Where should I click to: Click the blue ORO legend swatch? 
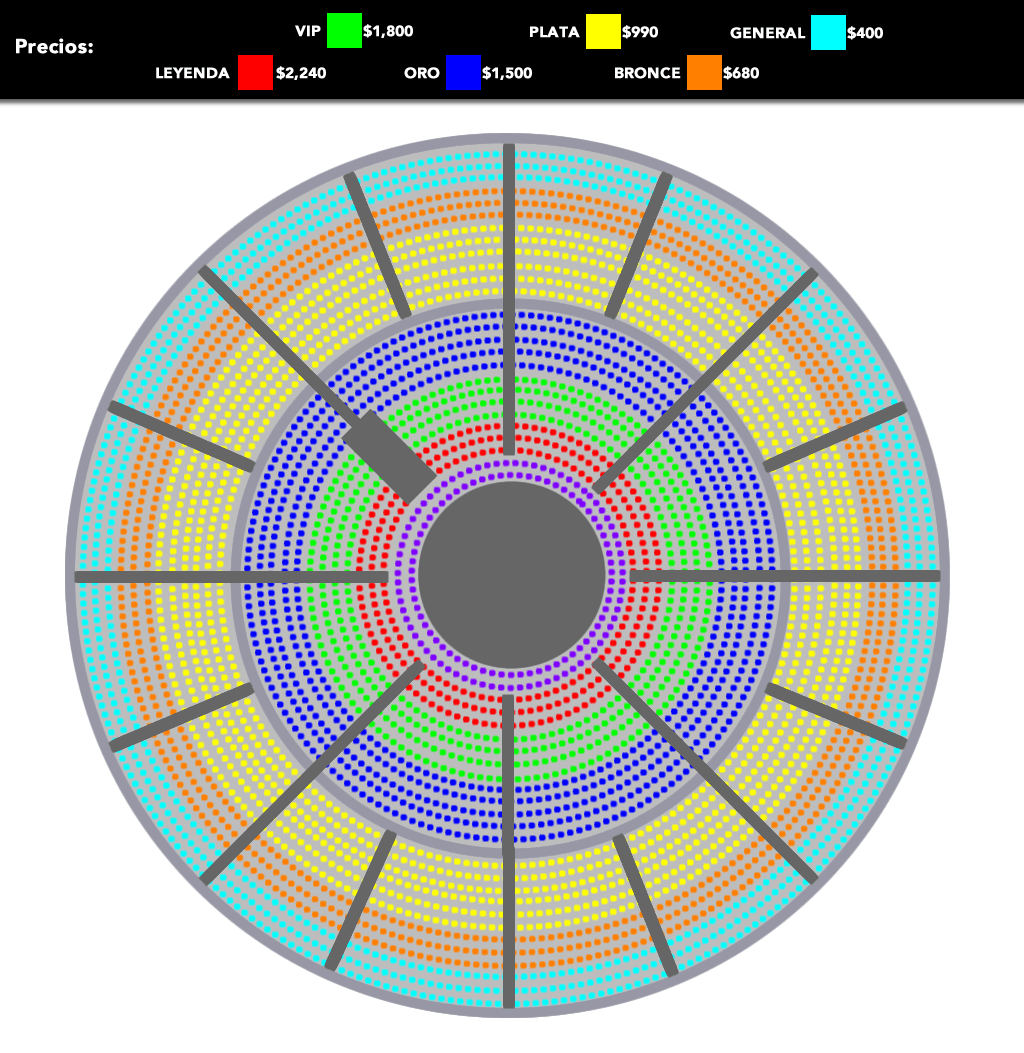tap(463, 73)
